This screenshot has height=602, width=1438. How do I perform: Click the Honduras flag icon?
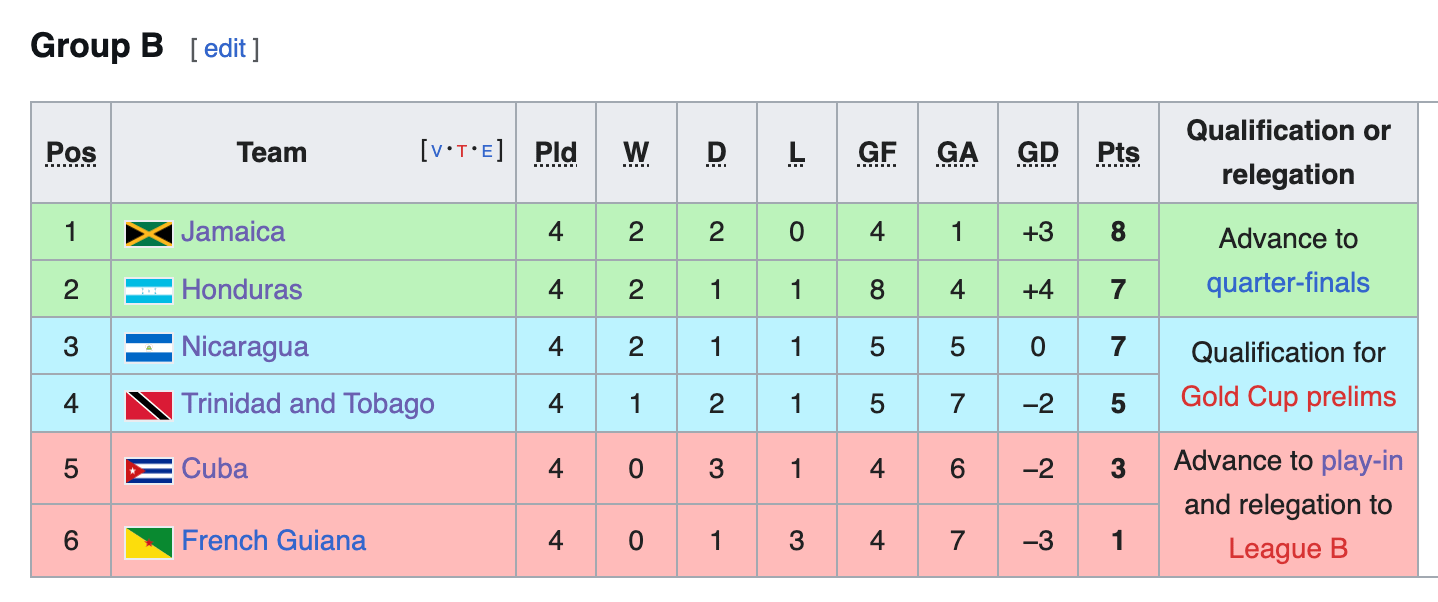149,291
